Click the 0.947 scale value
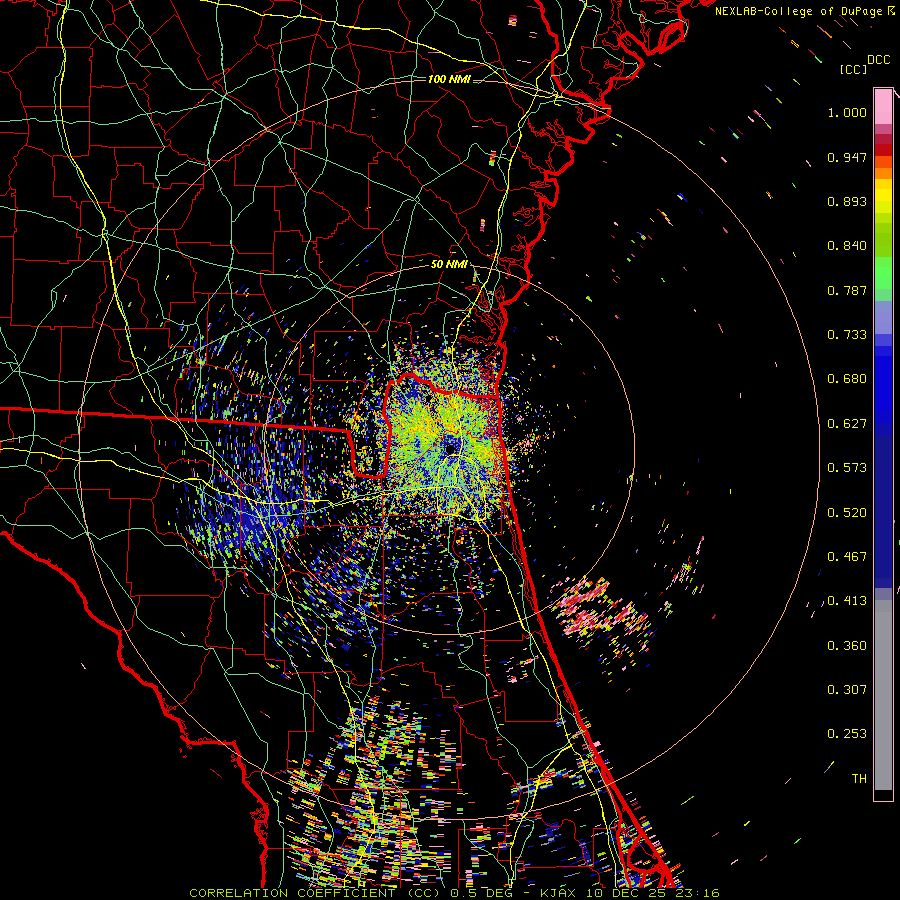 [847, 157]
